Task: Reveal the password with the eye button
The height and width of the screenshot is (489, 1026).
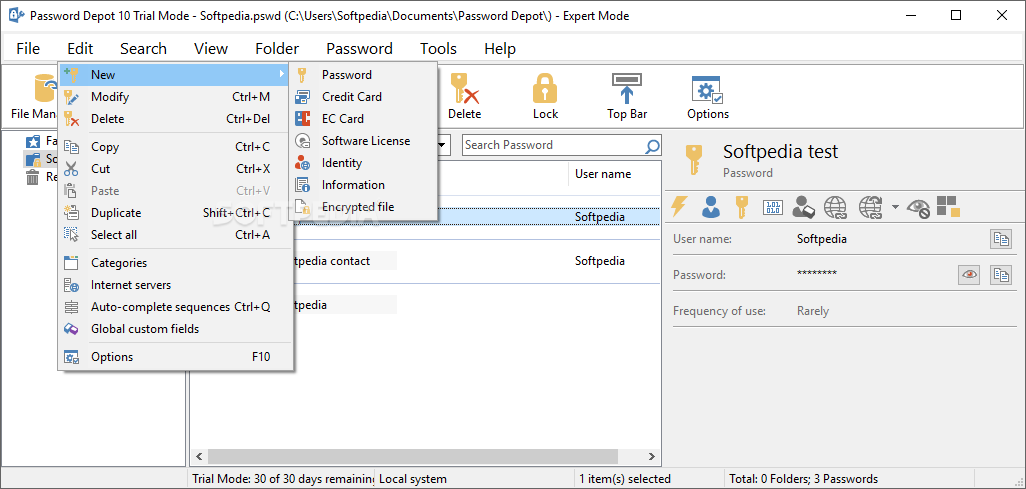Action: 969,275
